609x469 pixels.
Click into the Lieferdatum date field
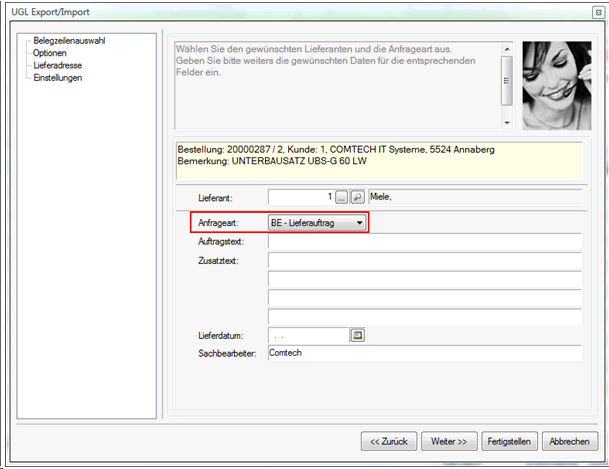307,335
